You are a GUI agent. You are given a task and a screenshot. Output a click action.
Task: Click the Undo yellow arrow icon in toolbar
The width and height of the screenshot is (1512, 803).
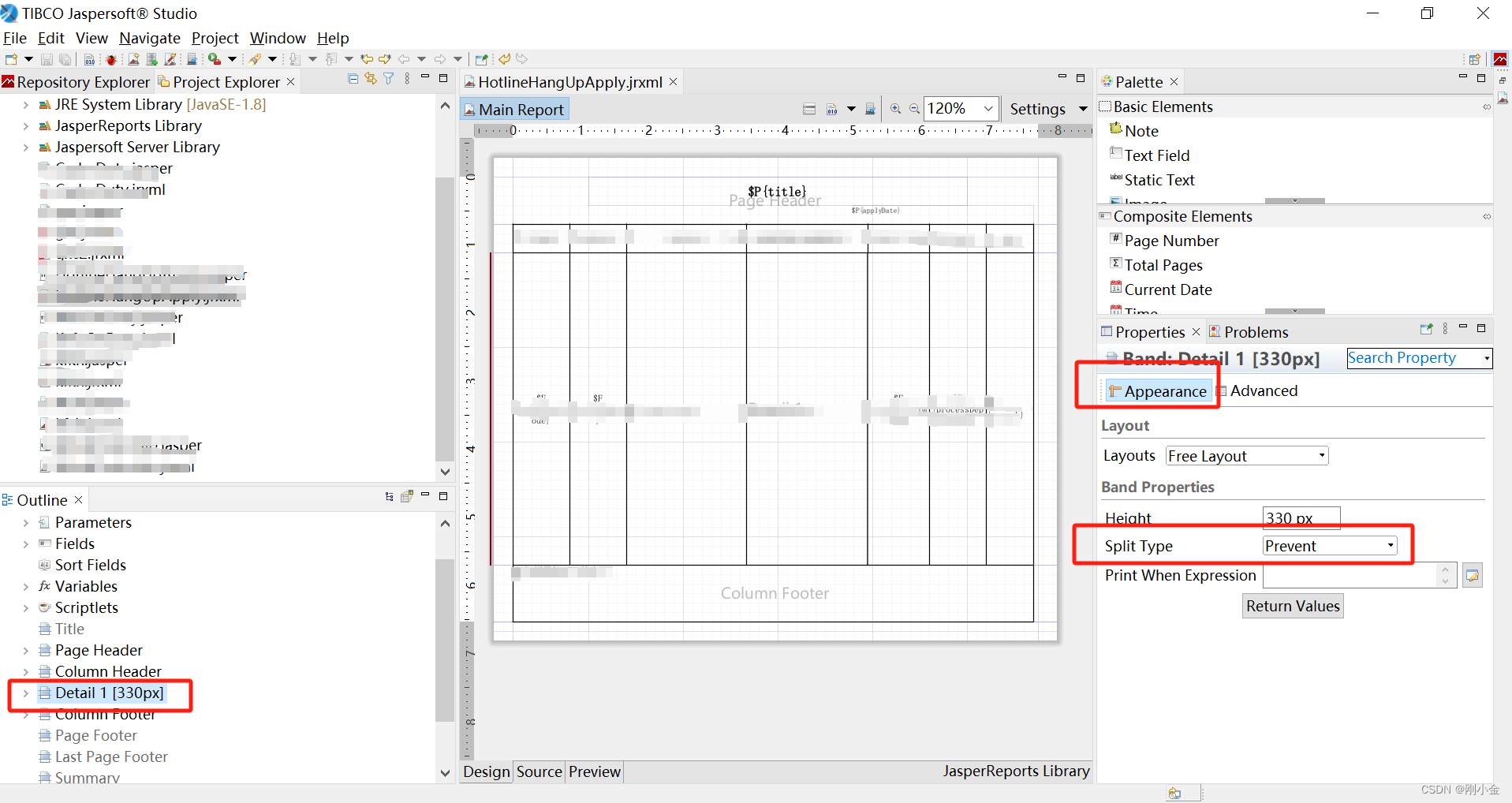(505, 59)
